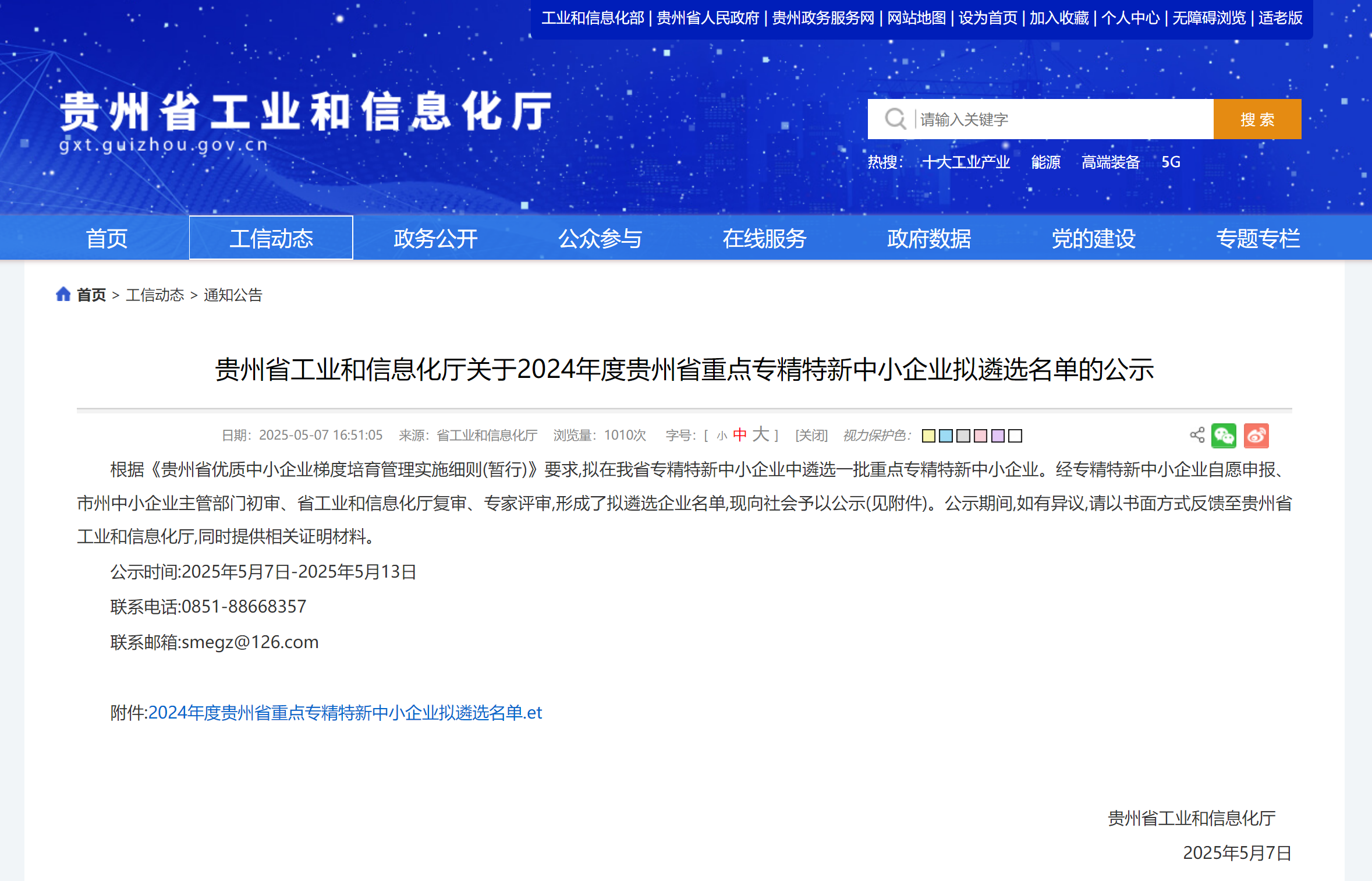
Task: Select 大 to enlarge font size
Action: 760,434
